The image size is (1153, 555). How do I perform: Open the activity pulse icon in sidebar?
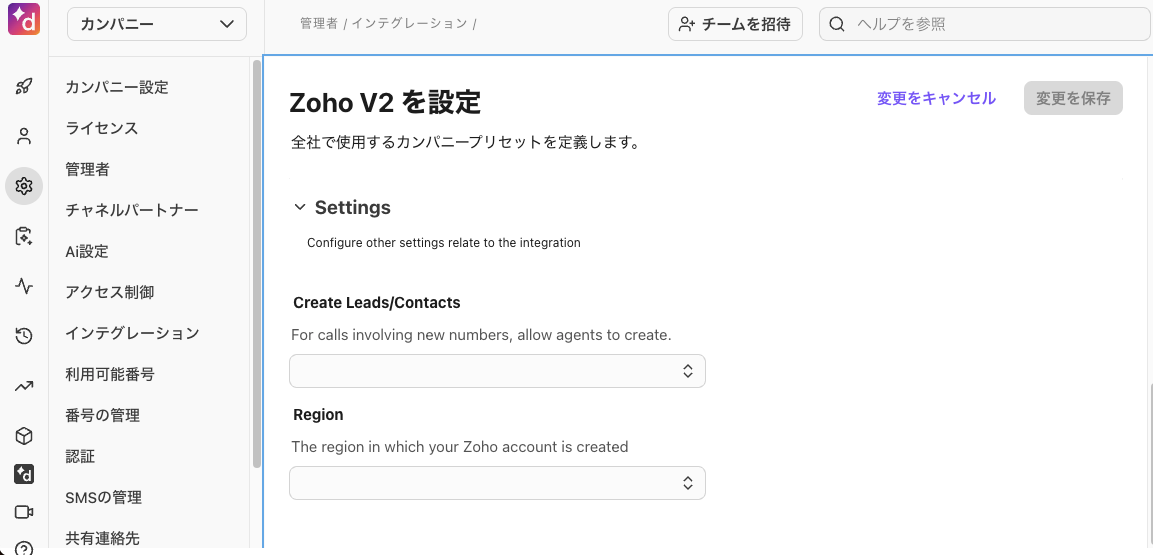[24, 286]
